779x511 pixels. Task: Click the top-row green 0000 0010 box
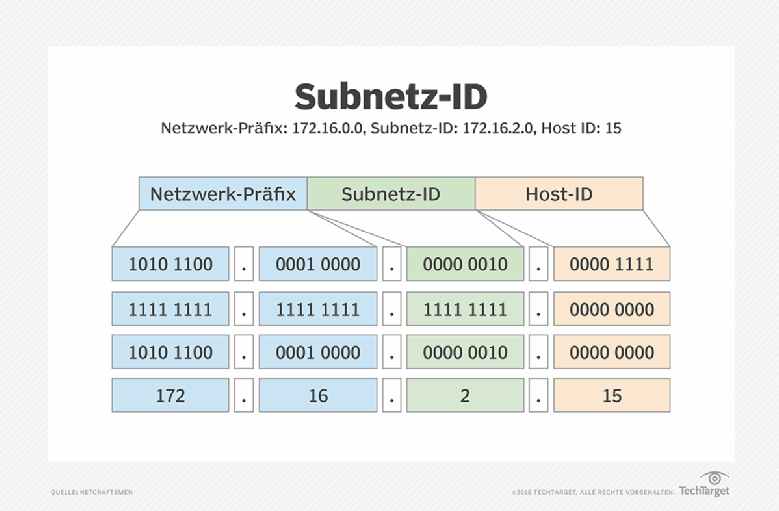pos(465,264)
